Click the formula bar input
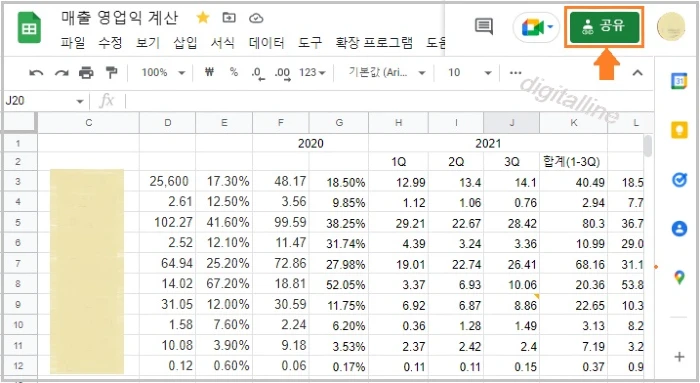The height and width of the screenshot is (383, 700). pos(388,101)
